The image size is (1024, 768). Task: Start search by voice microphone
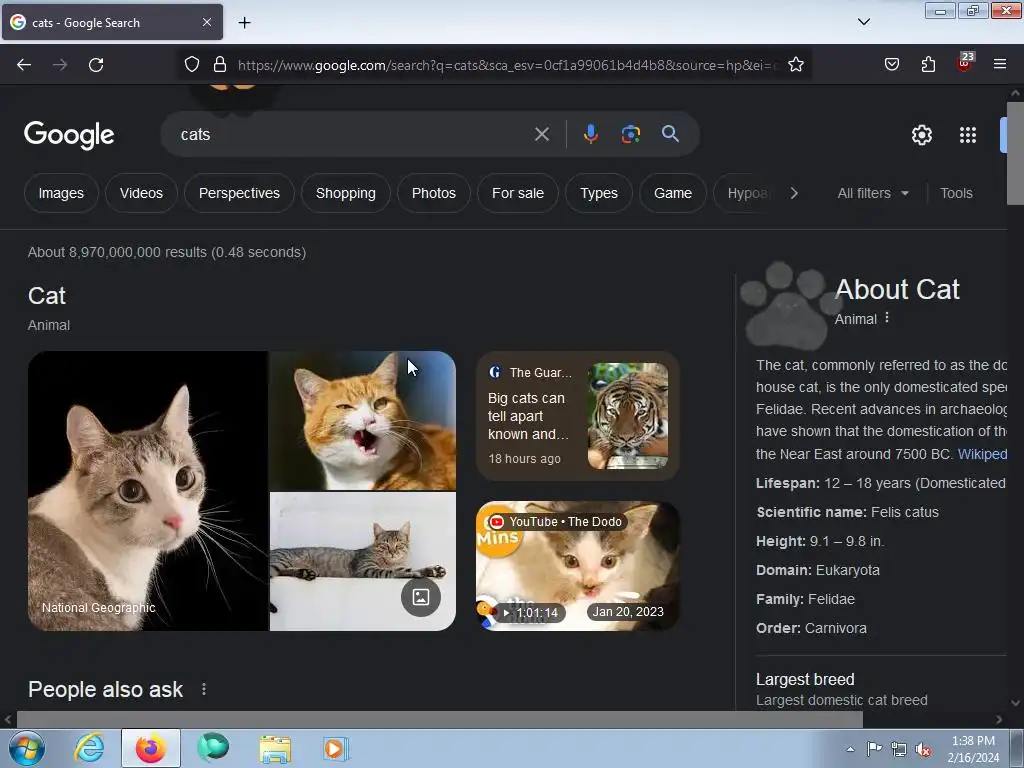[590, 134]
